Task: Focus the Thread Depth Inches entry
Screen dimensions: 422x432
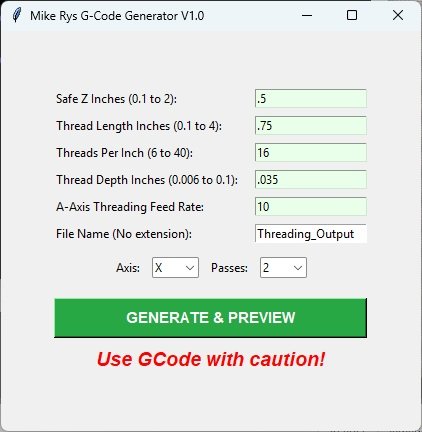Action: pos(311,180)
